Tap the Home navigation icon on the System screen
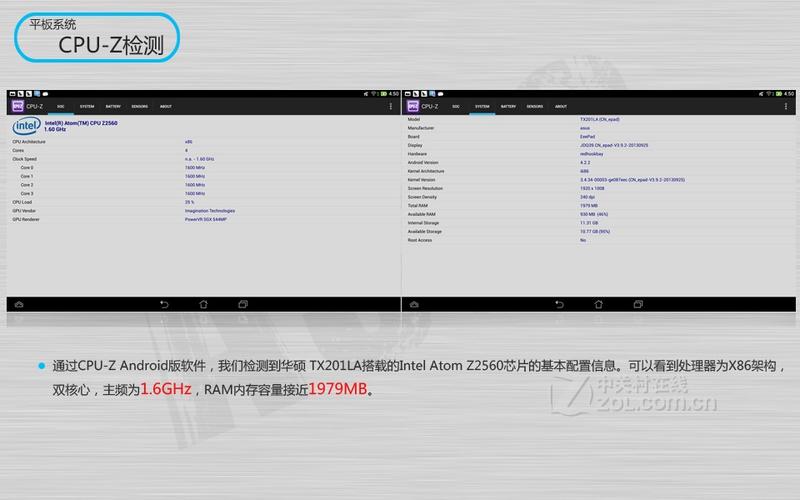This screenshot has height=500, width=800. coord(598,305)
